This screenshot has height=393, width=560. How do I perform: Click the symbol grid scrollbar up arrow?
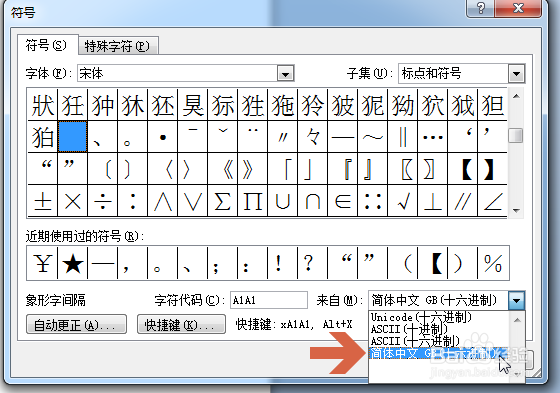pos(516,96)
